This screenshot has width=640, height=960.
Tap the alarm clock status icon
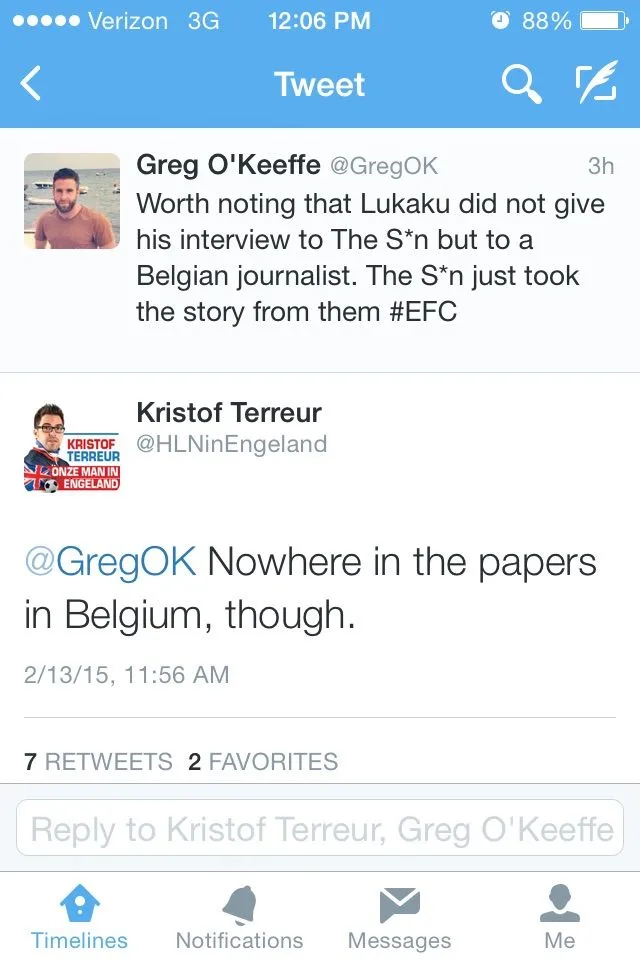click(x=501, y=21)
